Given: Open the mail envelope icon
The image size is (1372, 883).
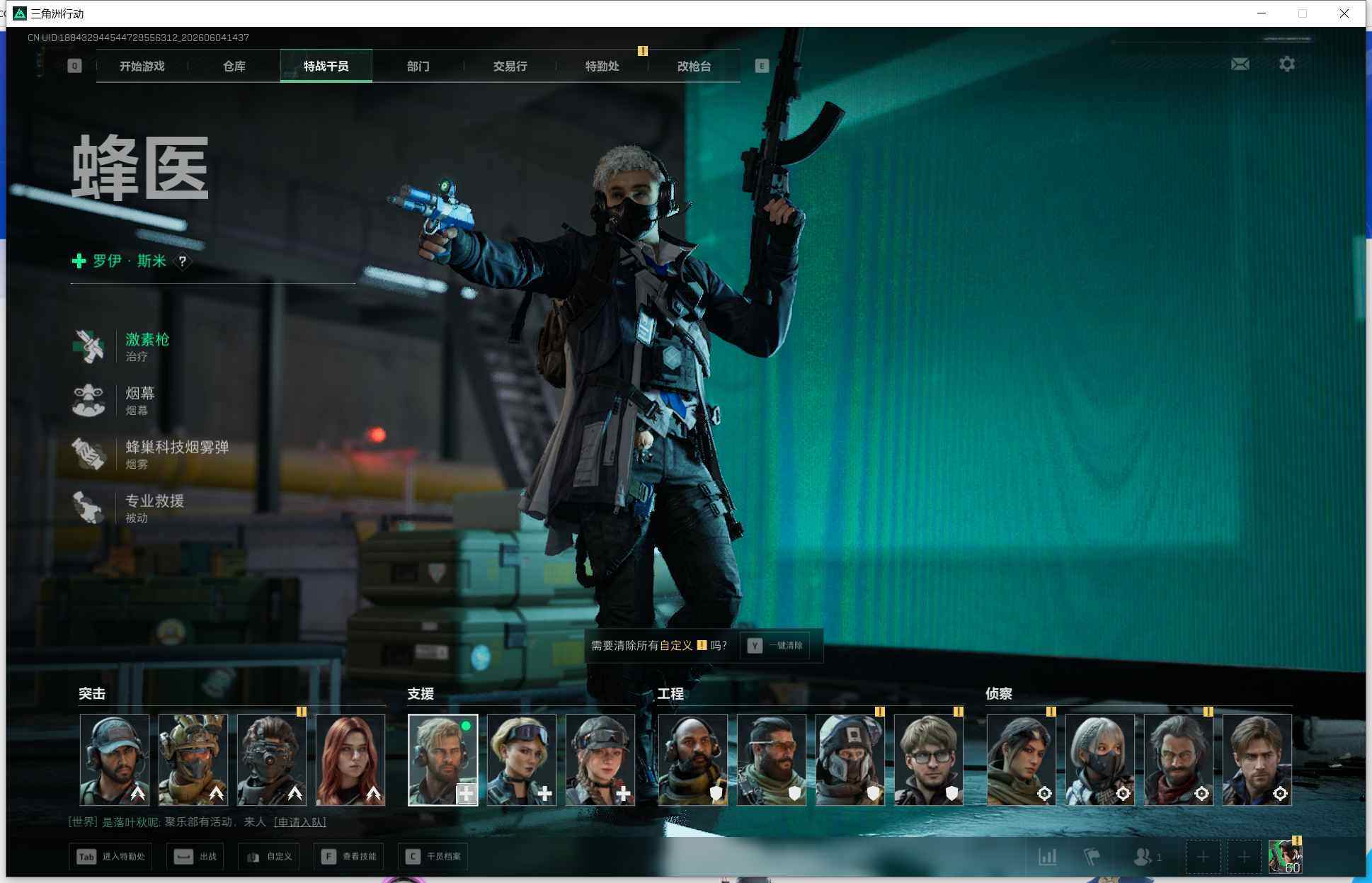Looking at the screenshot, I should (1240, 64).
